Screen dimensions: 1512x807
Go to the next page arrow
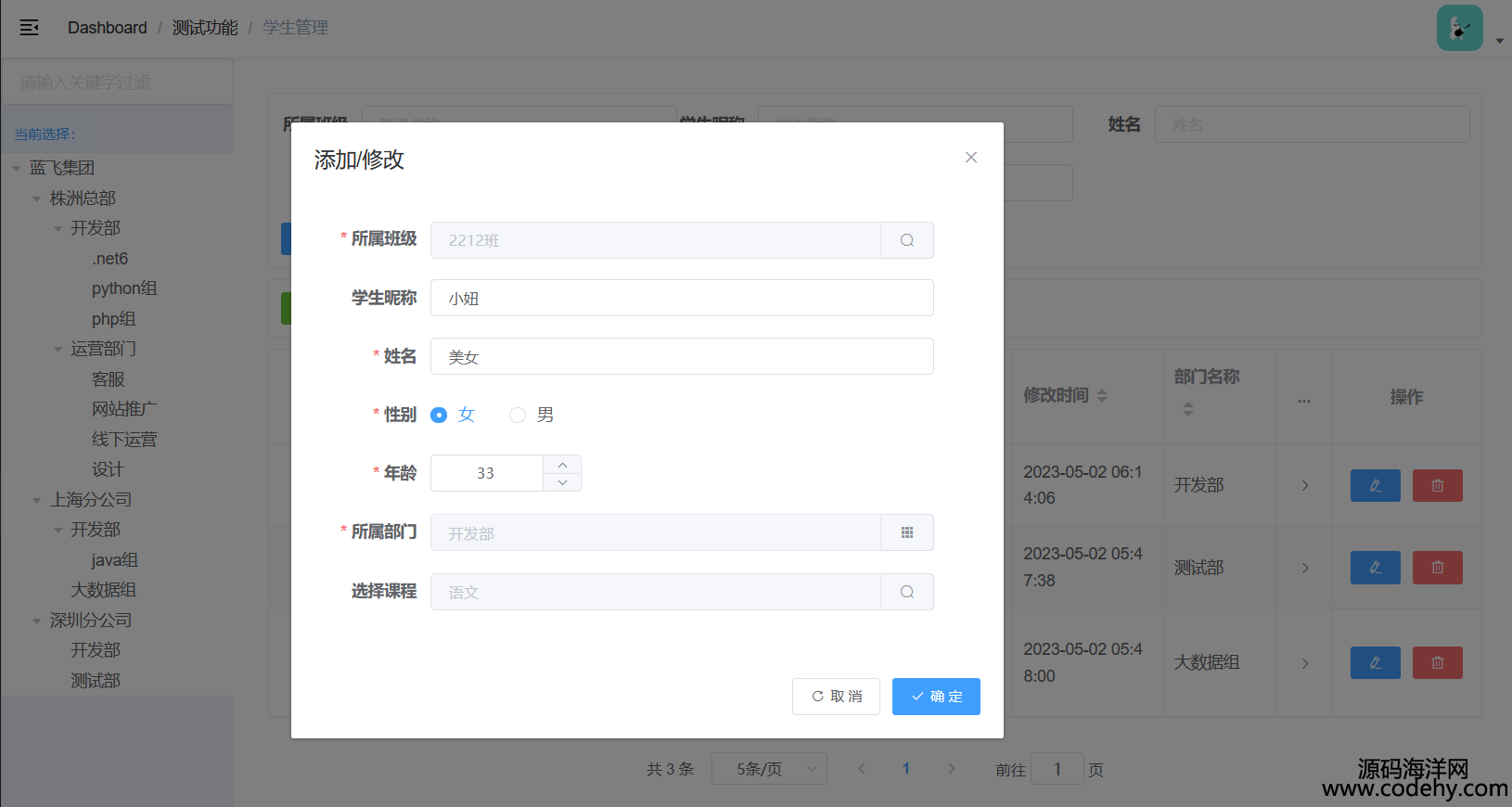tap(951, 768)
